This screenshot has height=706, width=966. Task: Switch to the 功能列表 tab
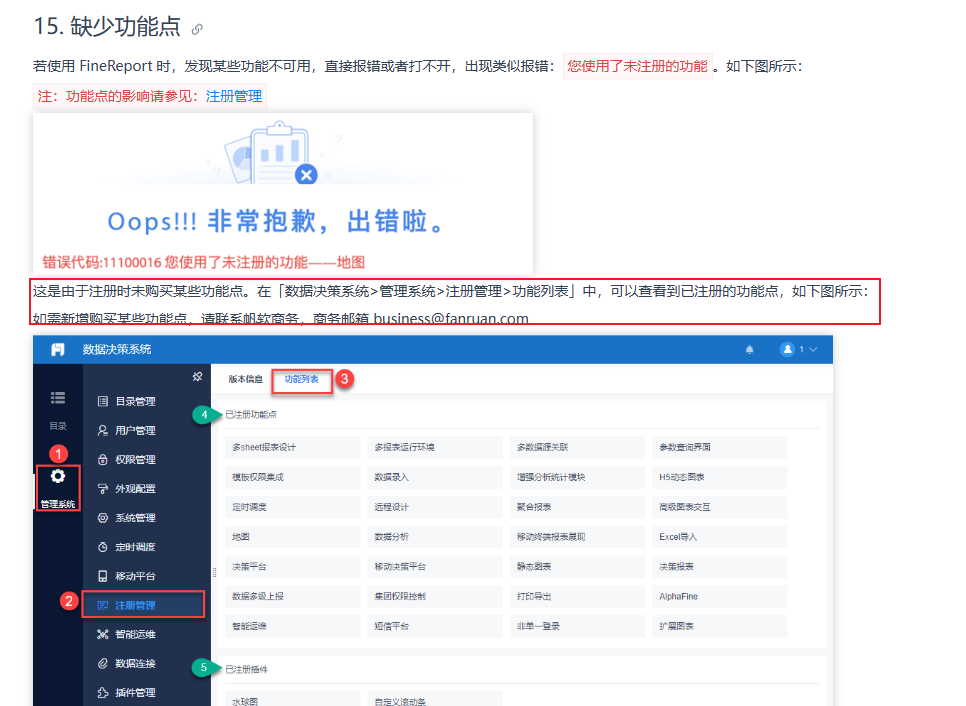pos(302,379)
